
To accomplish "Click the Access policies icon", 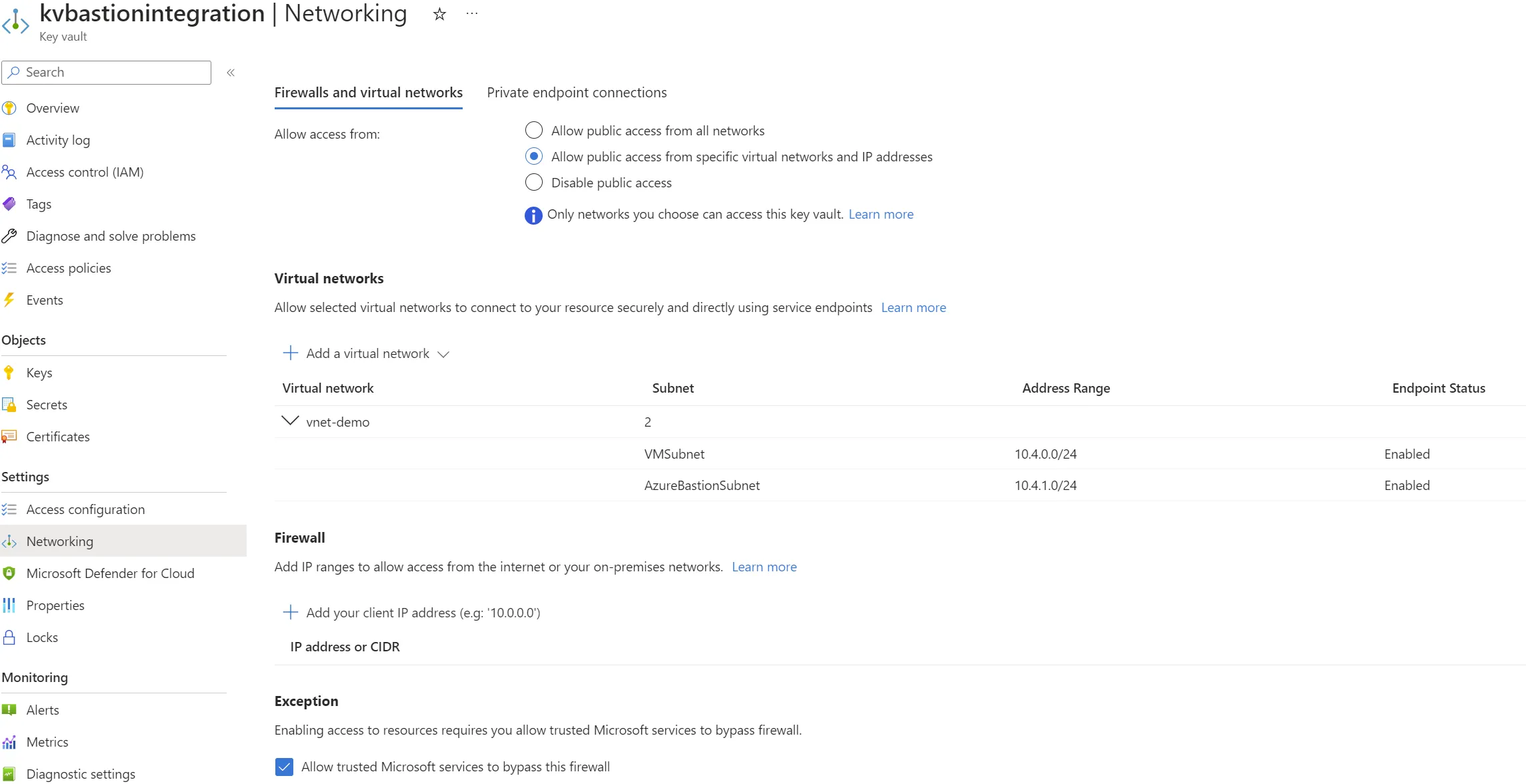I will tap(9, 268).
